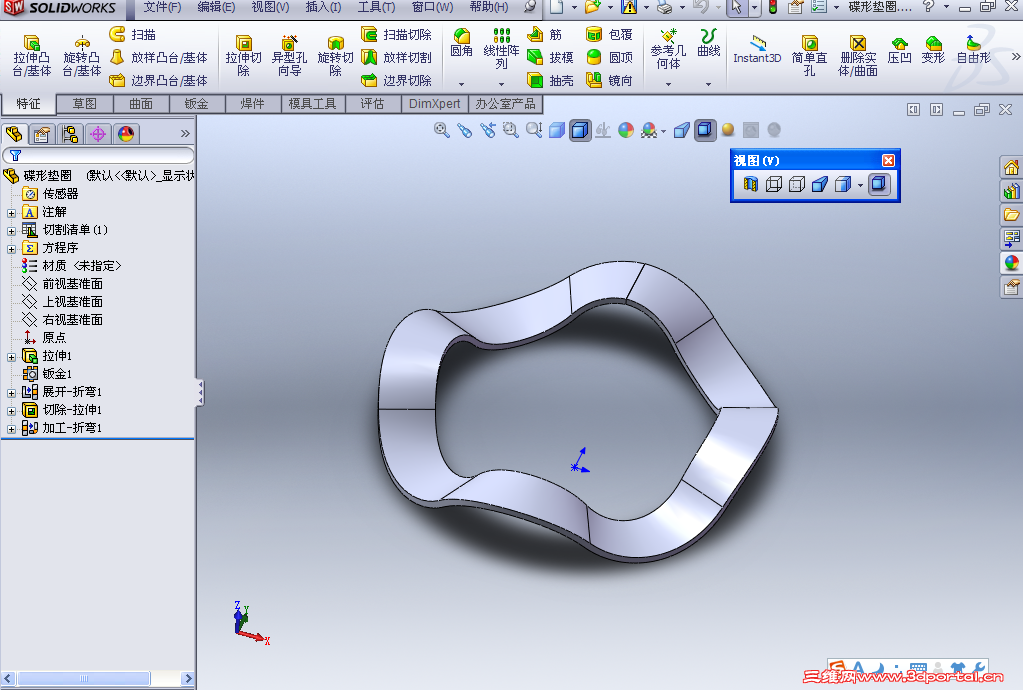Toggle shaded with edges display in heads-up toolbar
Screen dimensions: 1023x690
579,130
